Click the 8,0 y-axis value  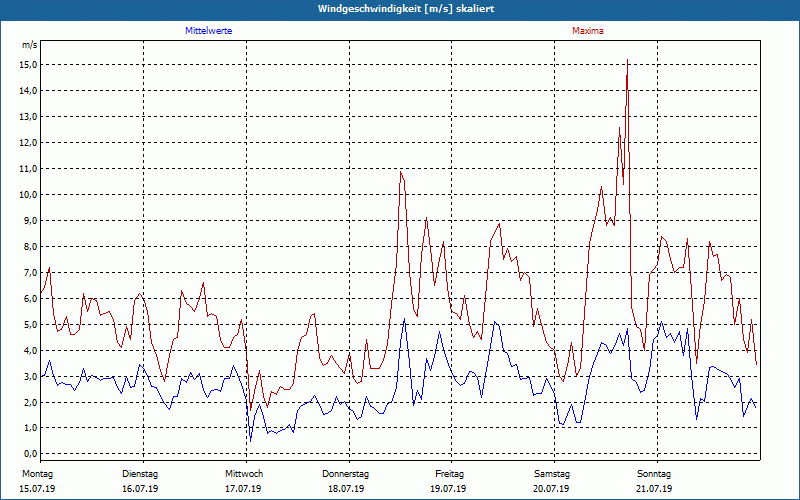pyautogui.click(x=30, y=247)
